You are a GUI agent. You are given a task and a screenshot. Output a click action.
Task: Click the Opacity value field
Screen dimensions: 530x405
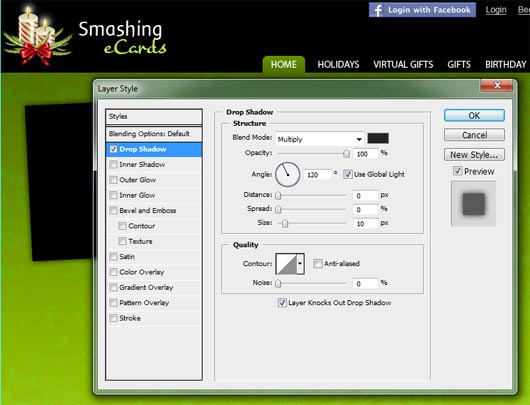pos(365,154)
